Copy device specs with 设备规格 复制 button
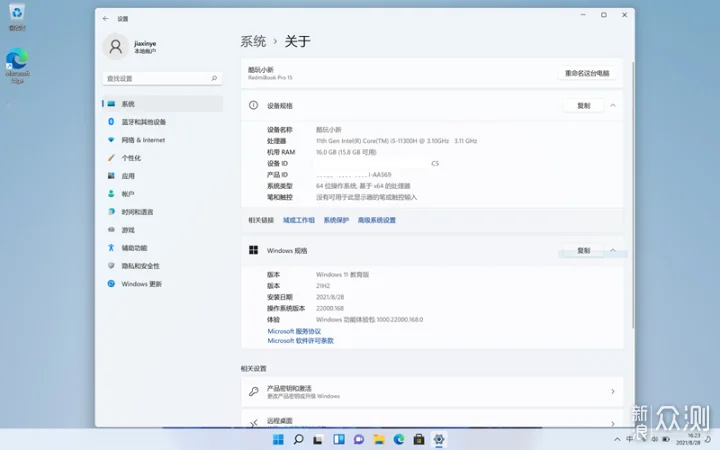The width and height of the screenshot is (720, 450). coord(583,106)
